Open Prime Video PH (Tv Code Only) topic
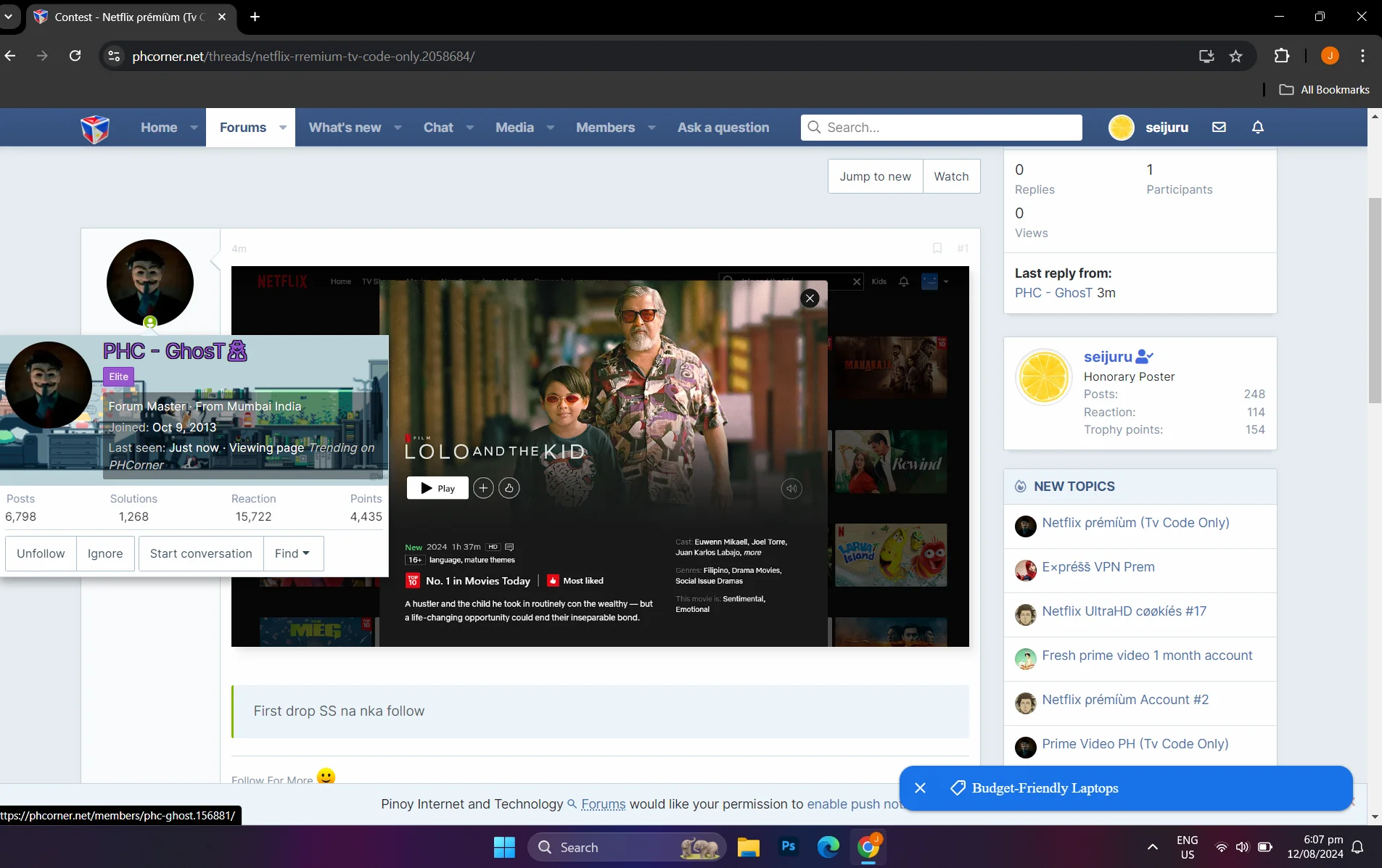The width and height of the screenshot is (1382, 868). click(x=1135, y=744)
